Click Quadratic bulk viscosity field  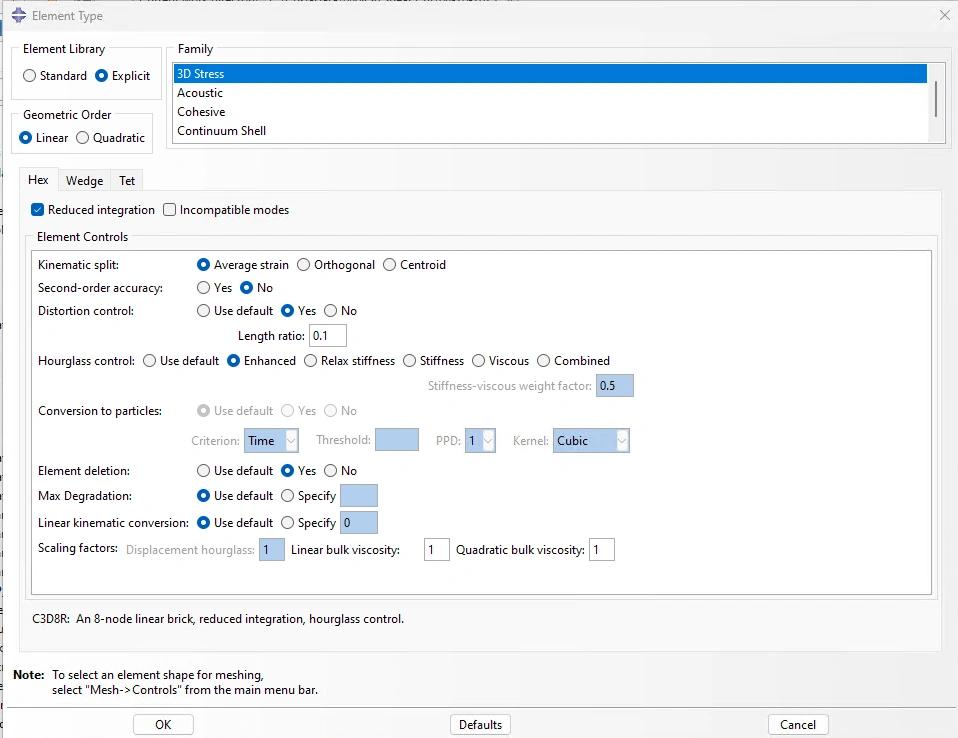tap(602, 550)
